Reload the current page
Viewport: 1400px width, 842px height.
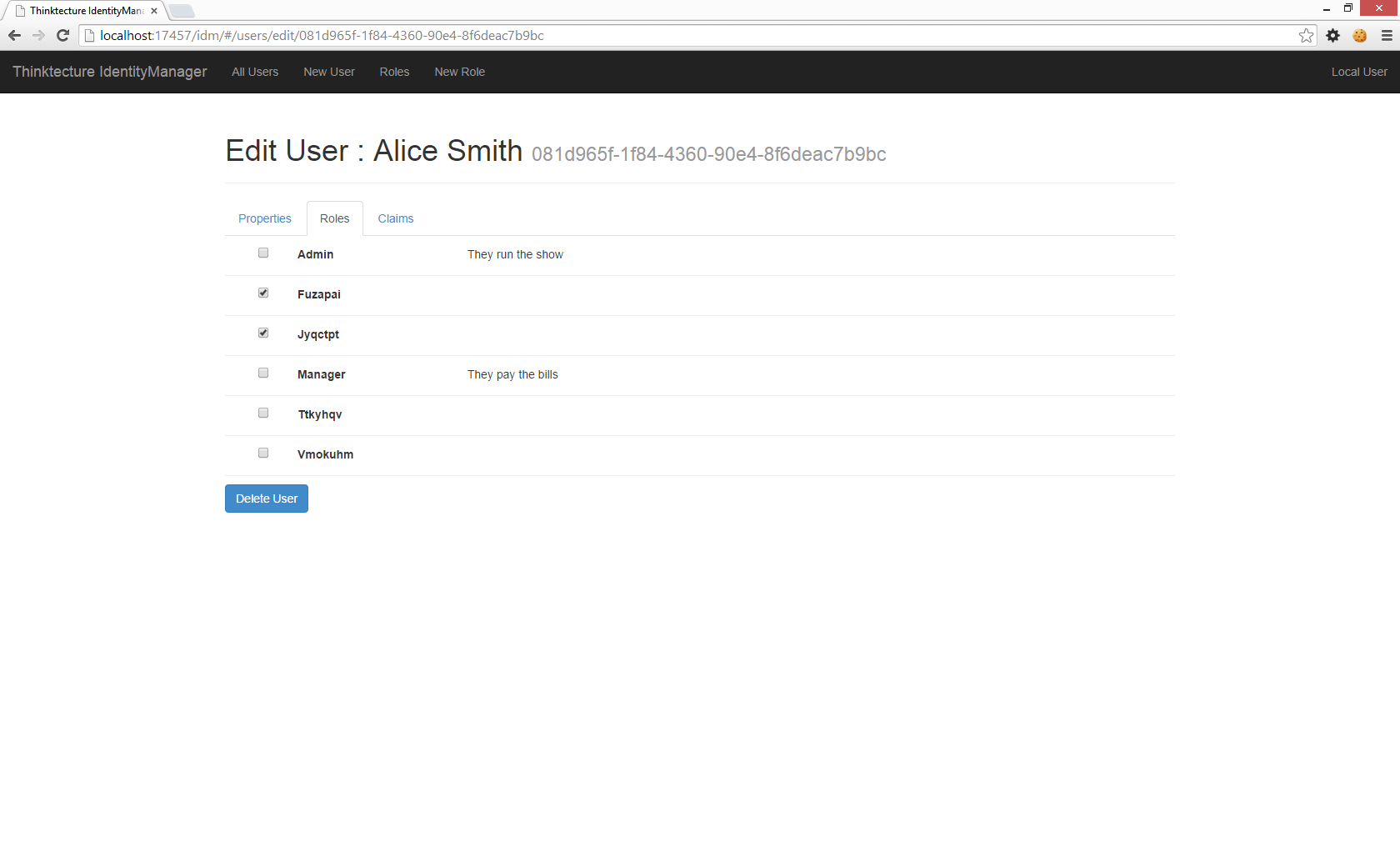pyautogui.click(x=62, y=35)
